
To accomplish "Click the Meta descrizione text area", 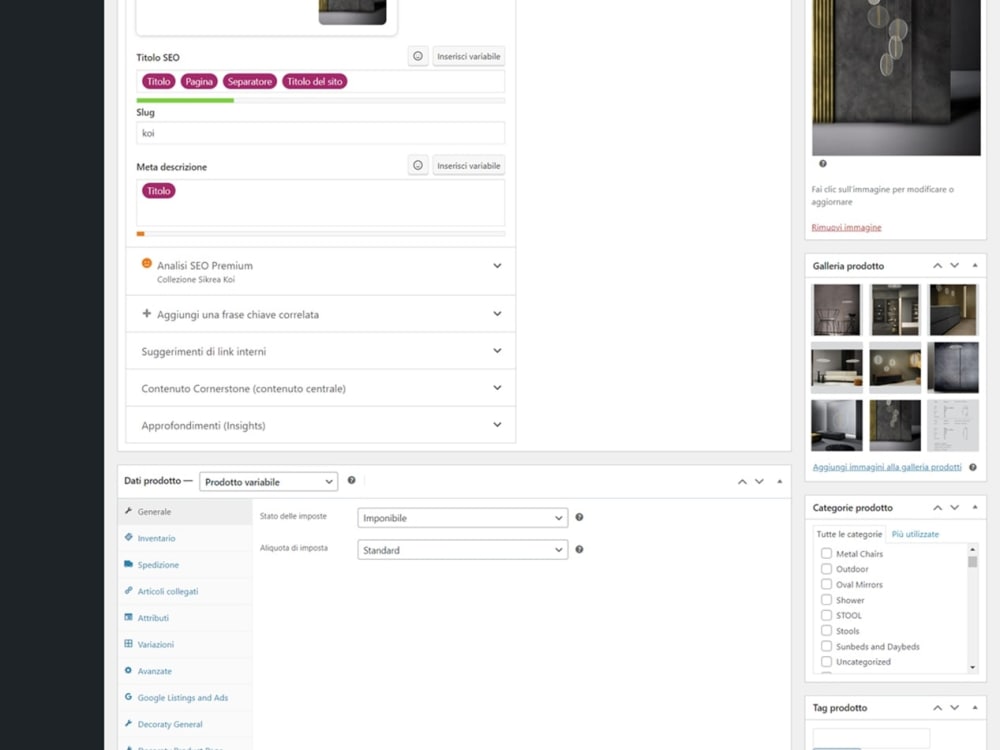I will 320,203.
